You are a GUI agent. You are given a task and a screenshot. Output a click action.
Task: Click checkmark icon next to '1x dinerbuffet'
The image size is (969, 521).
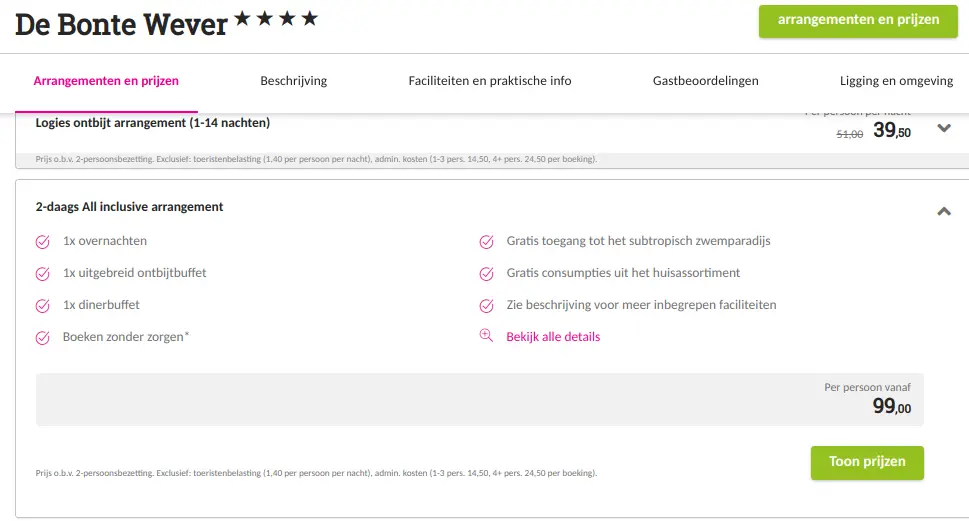tap(43, 306)
